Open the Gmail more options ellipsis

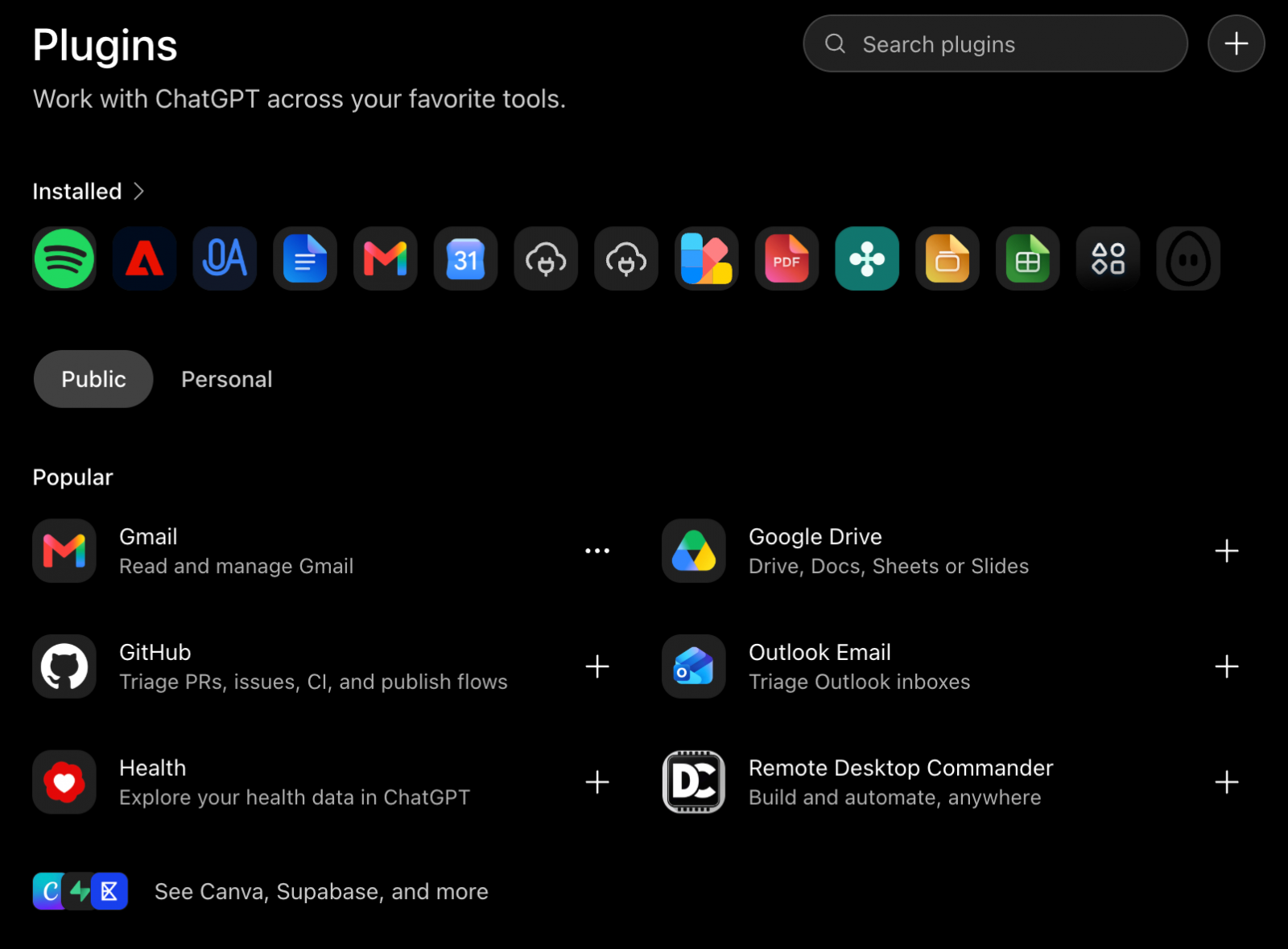597,551
